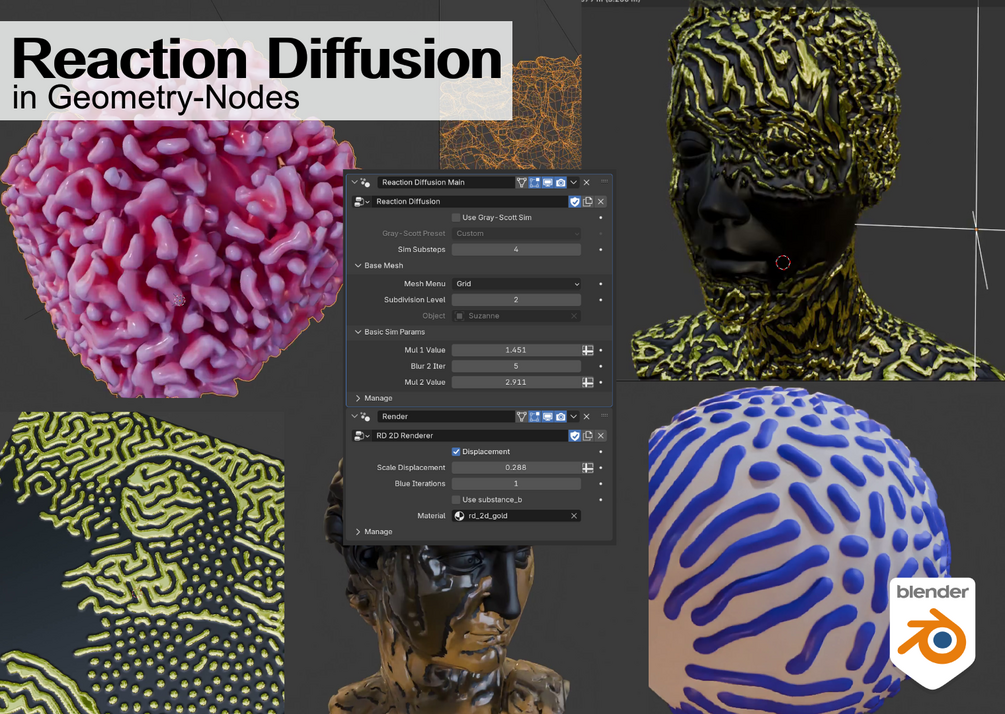Click the Reaction Diffusion Main name field
Image resolution: width=1005 pixels, height=714 pixels.
pyautogui.click(x=445, y=183)
